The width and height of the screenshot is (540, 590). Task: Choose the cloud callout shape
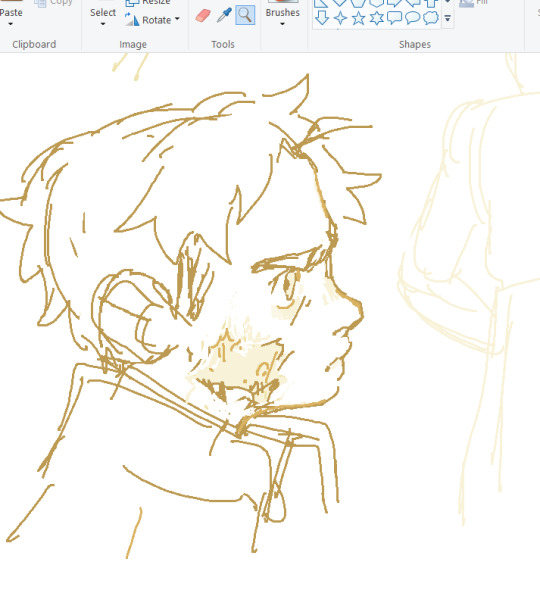[431, 18]
